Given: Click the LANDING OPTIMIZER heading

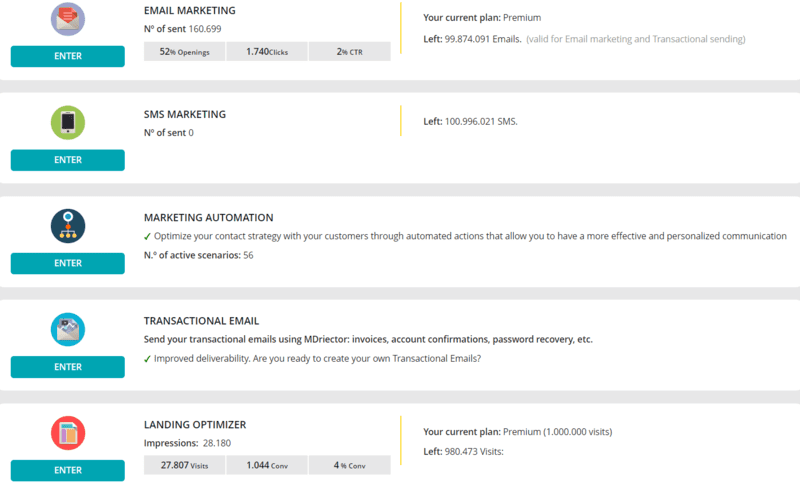Looking at the screenshot, I should [x=195, y=425].
